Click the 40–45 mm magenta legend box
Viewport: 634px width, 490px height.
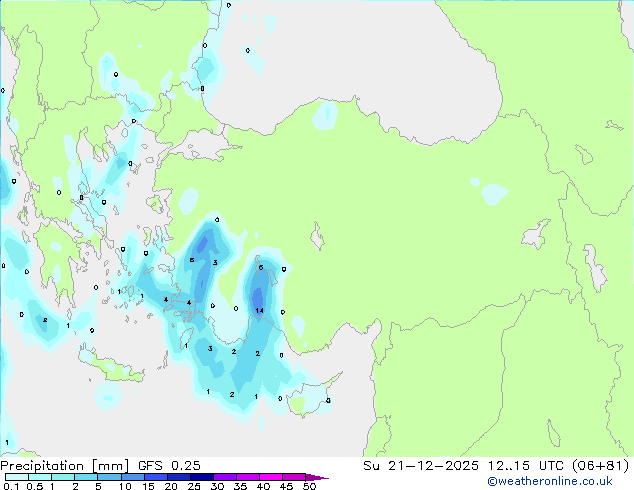click(271, 477)
